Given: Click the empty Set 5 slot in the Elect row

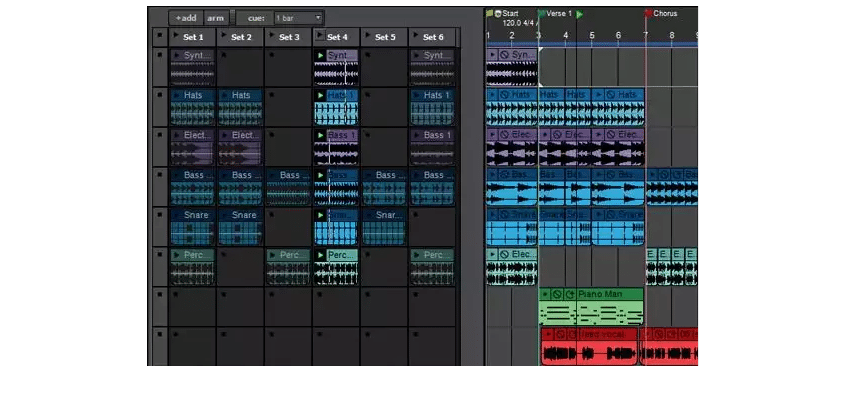Looking at the screenshot, I should [384, 147].
